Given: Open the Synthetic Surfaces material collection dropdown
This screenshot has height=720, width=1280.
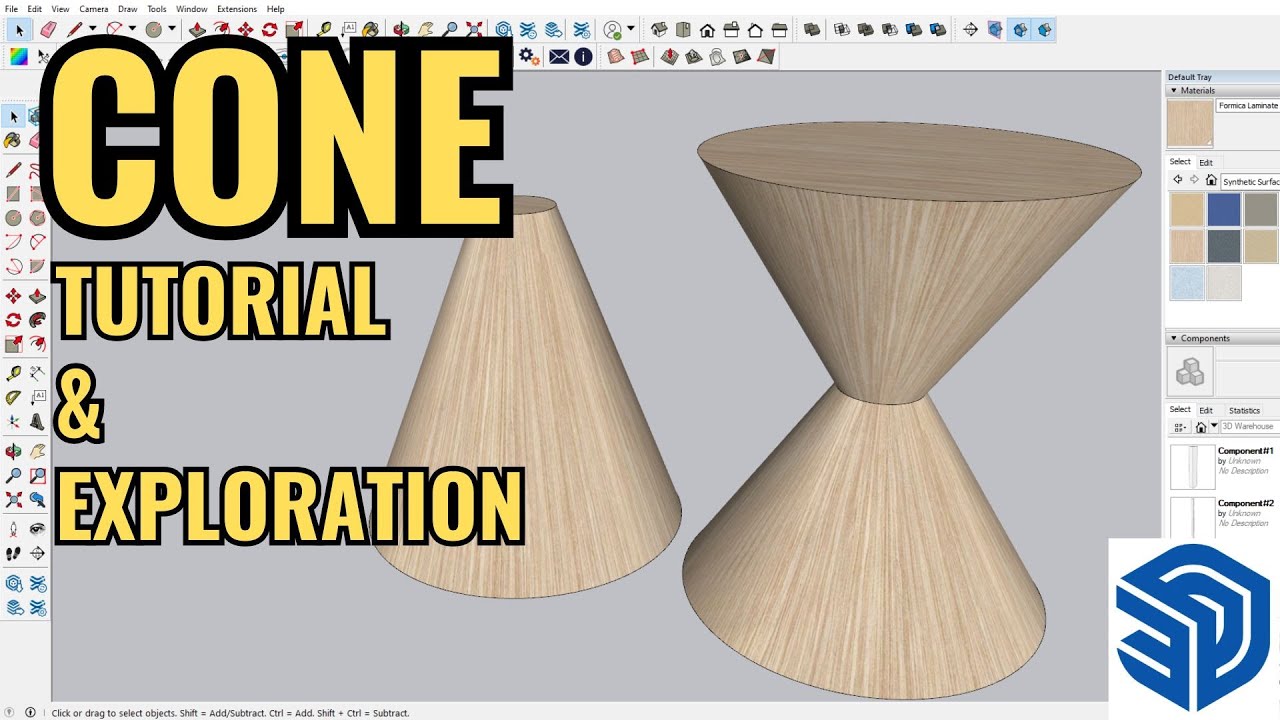Looking at the screenshot, I should (x=1250, y=181).
